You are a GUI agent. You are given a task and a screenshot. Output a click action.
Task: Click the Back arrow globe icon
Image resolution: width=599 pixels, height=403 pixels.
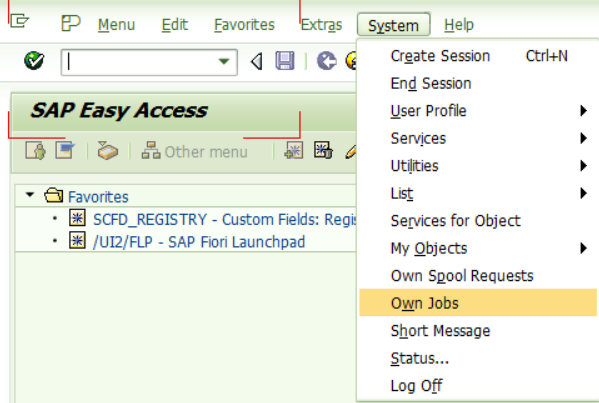click(x=327, y=61)
